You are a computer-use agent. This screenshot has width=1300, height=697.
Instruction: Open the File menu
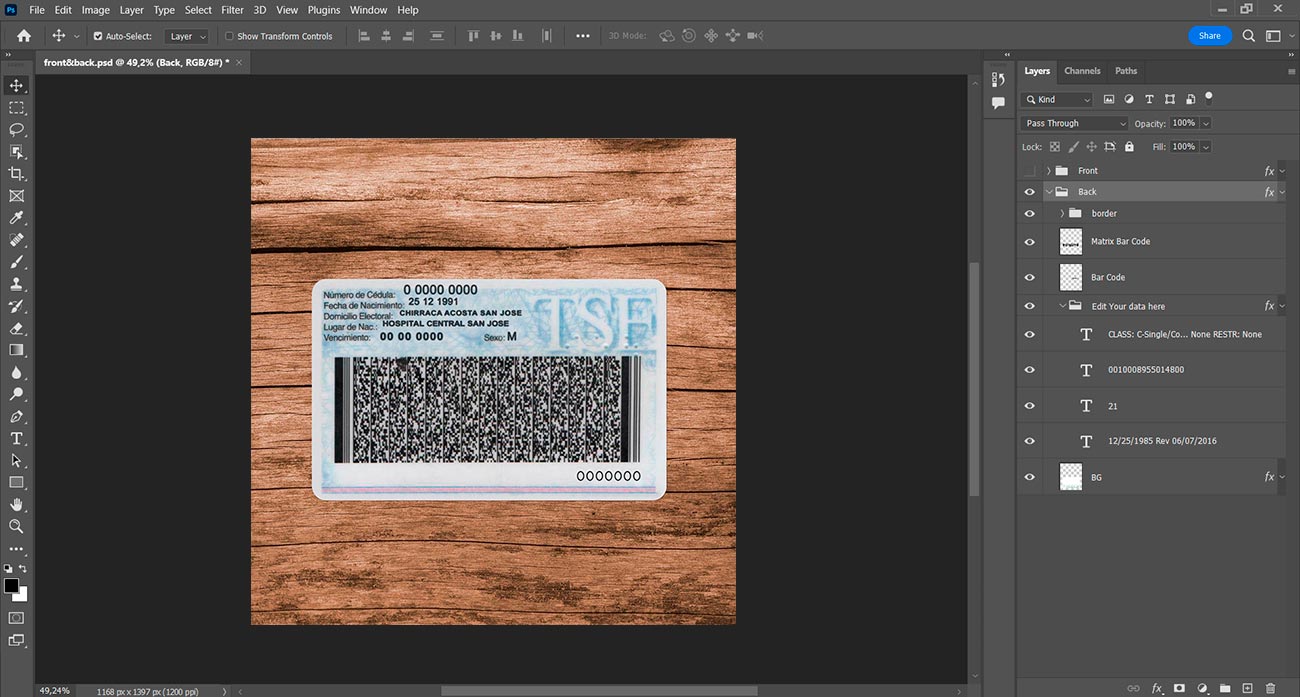tap(37, 10)
